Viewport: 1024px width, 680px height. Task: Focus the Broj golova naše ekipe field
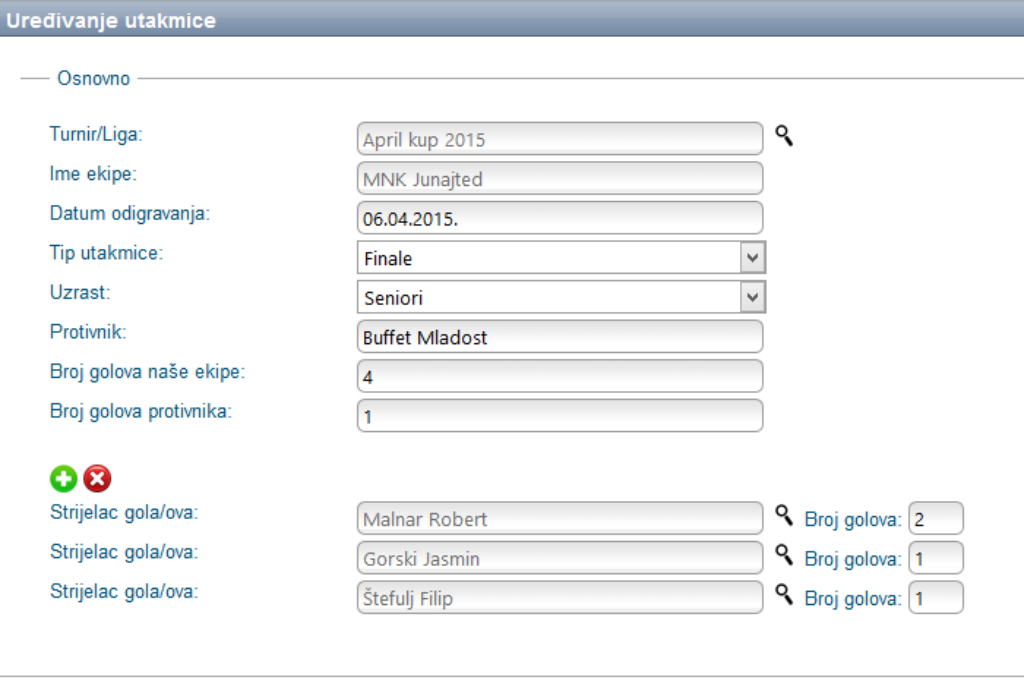559,376
